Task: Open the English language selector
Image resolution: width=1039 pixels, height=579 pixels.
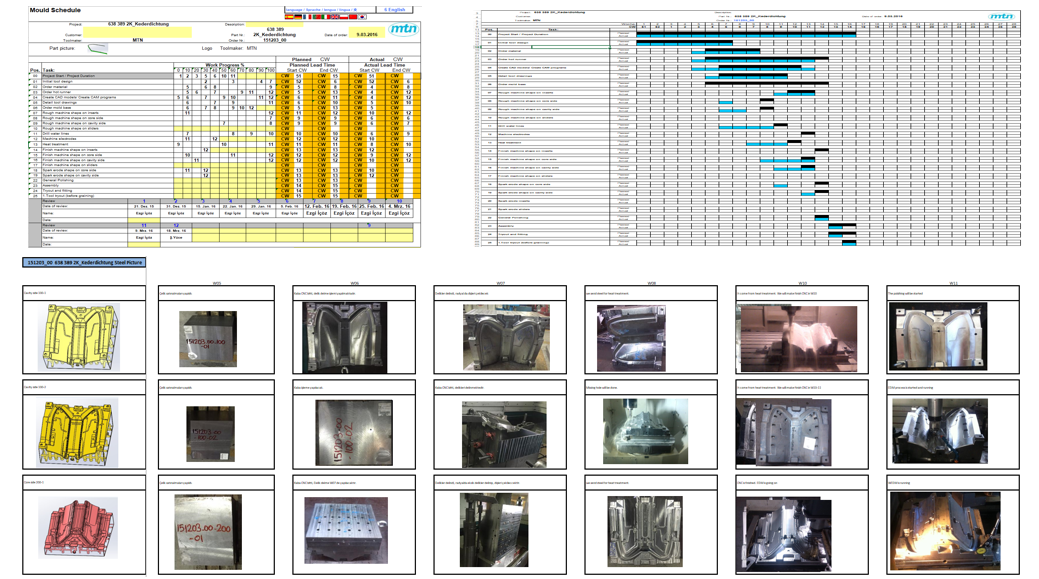Action: click(x=394, y=10)
